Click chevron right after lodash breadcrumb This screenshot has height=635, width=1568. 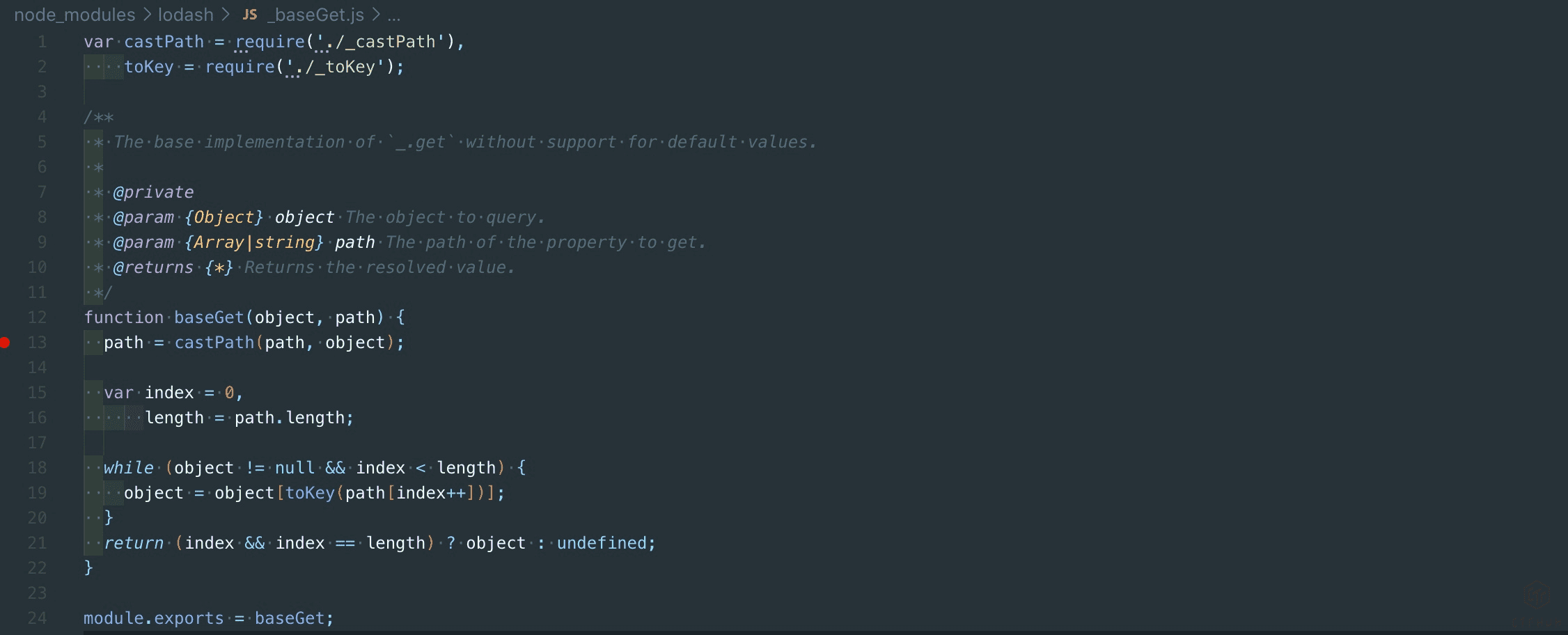pos(225,15)
